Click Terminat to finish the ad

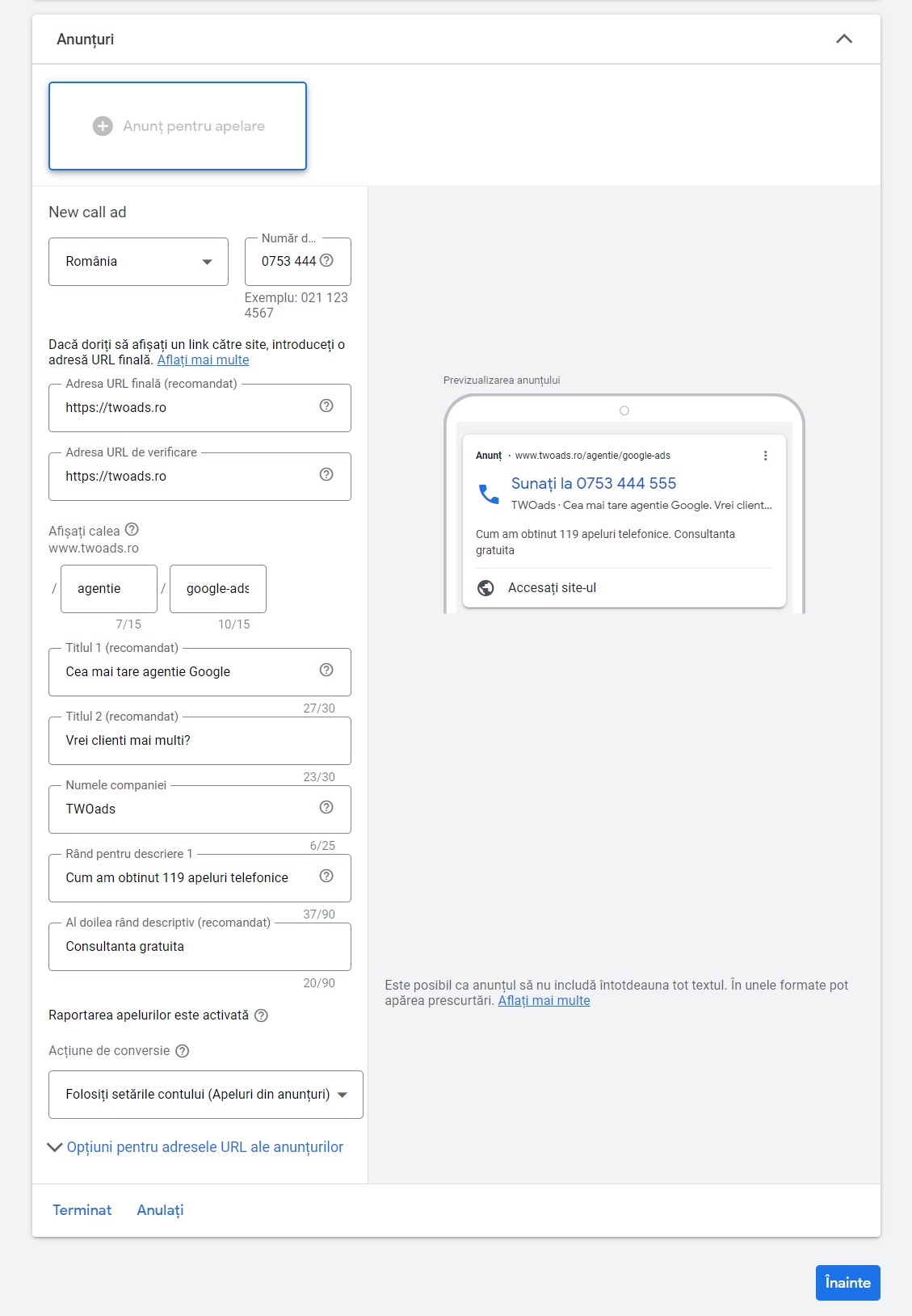pos(82,1210)
